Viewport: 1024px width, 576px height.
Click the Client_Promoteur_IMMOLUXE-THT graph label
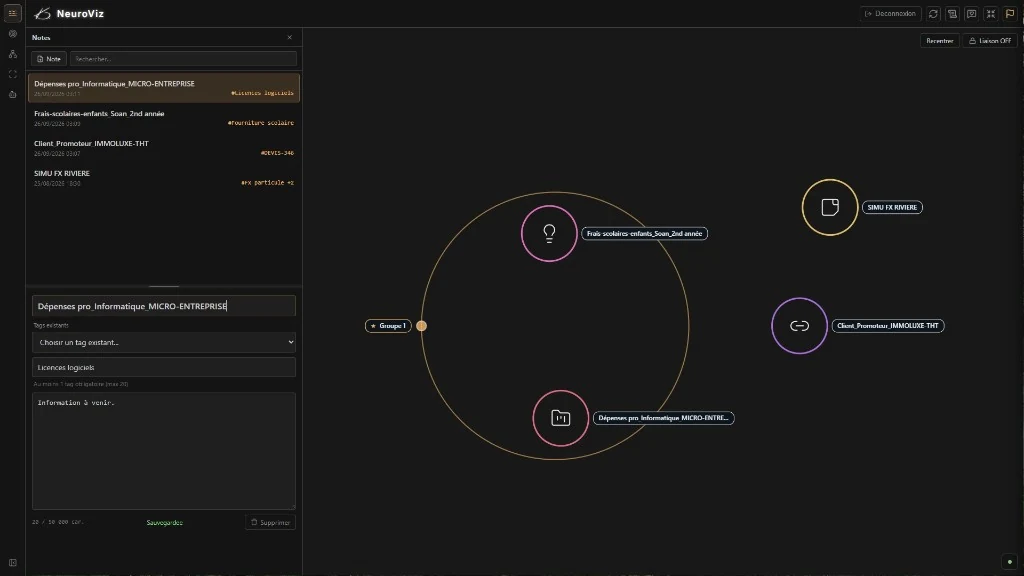click(888, 326)
